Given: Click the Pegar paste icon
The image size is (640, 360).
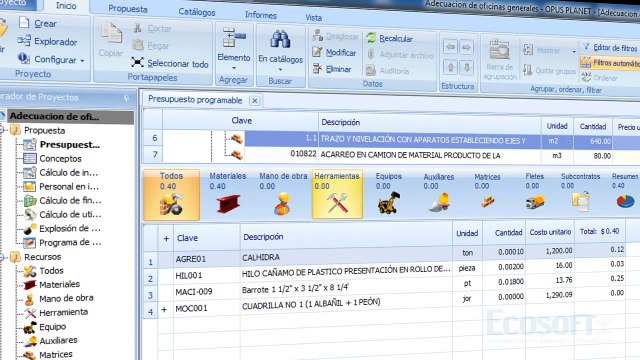Looking at the screenshot, I should 138,45.
